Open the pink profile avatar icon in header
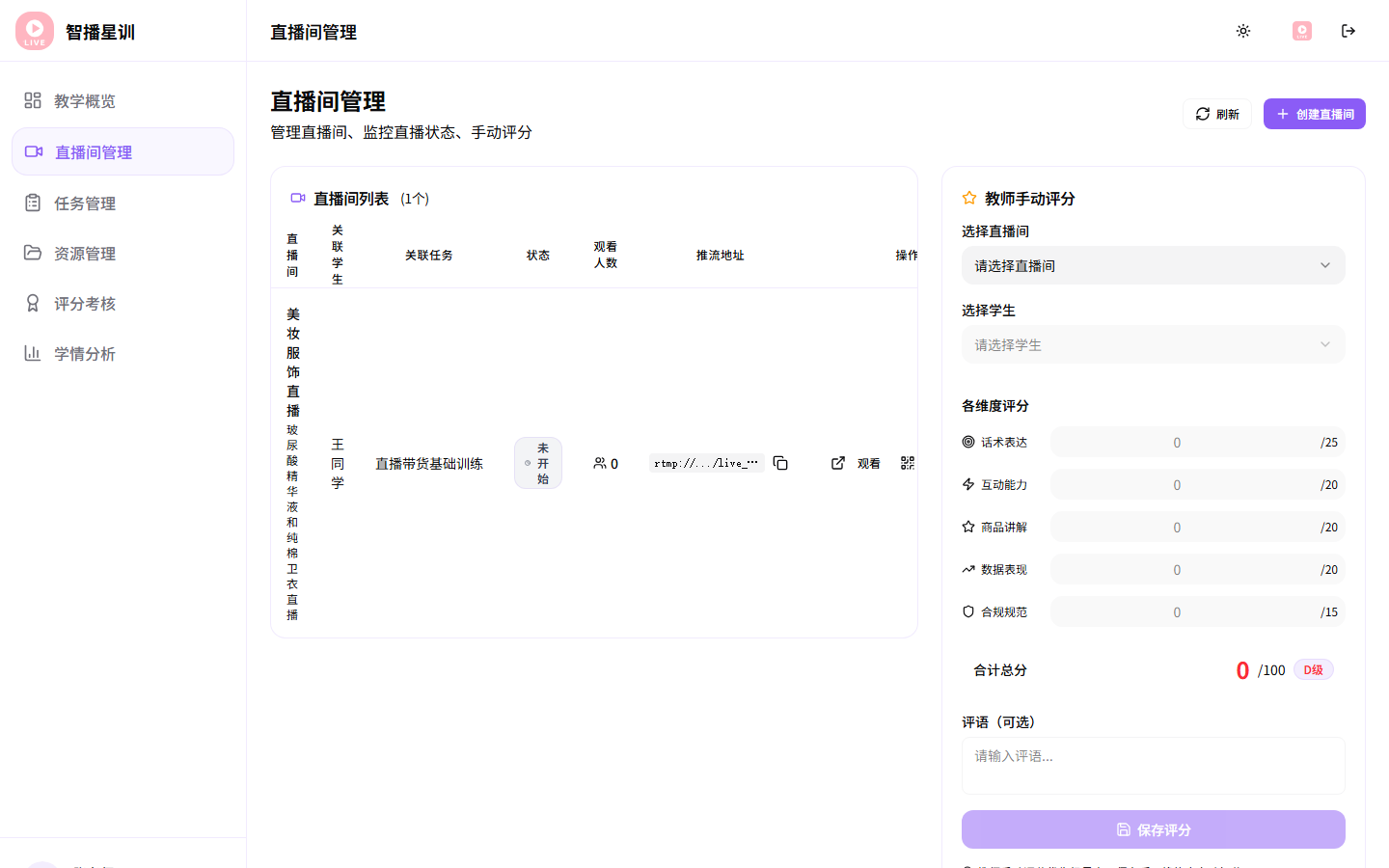The height and width of the screenshot is (868, 1389). click(x=1302, y=31)
